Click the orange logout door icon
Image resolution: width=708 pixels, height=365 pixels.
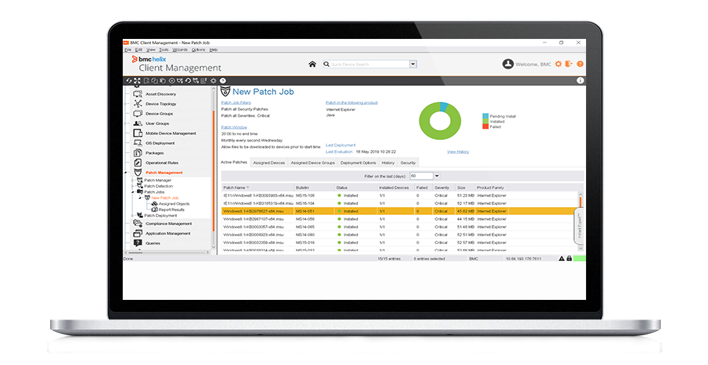(568, 64)
